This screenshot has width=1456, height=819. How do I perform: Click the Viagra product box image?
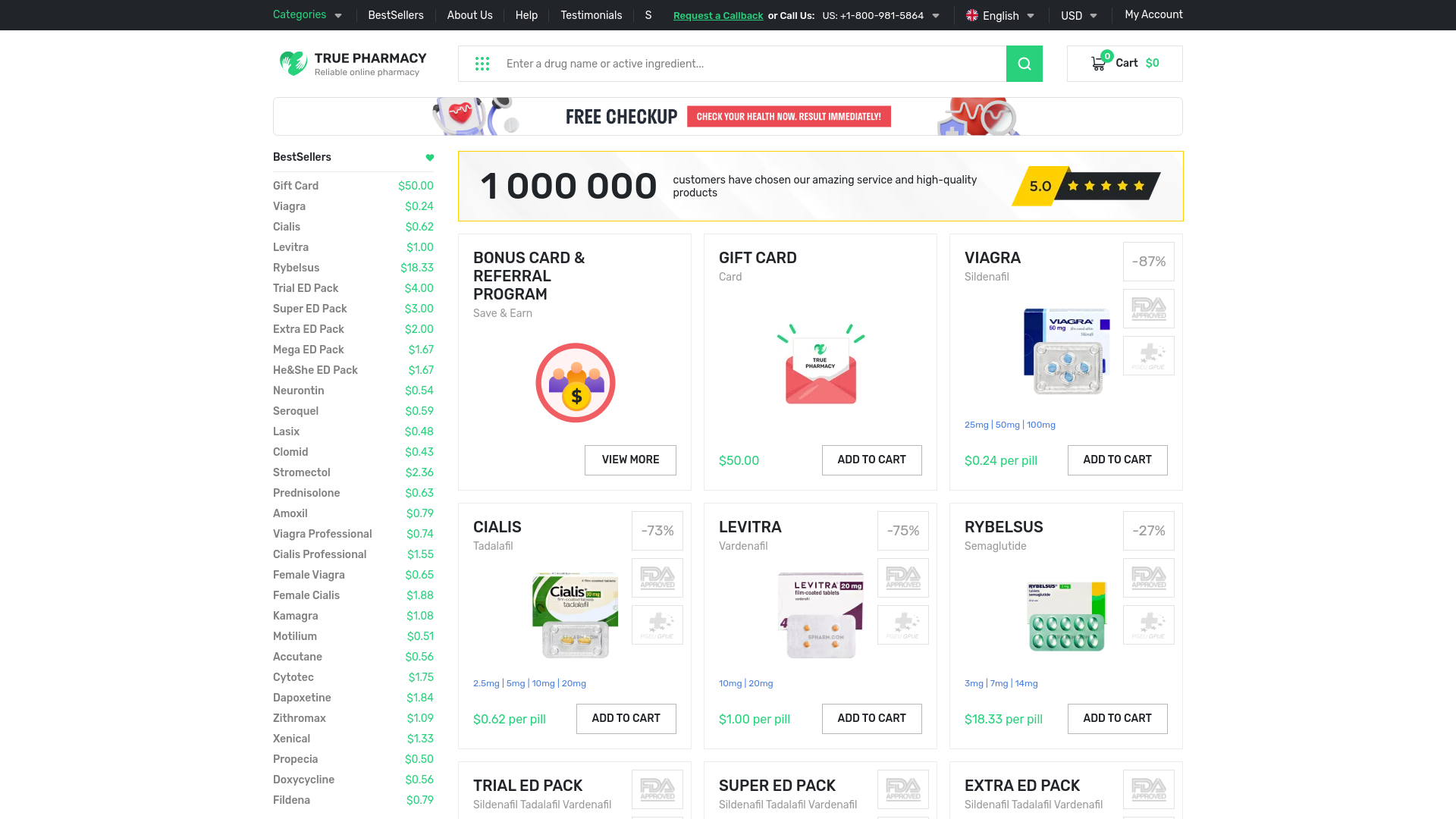point(1067,351)
